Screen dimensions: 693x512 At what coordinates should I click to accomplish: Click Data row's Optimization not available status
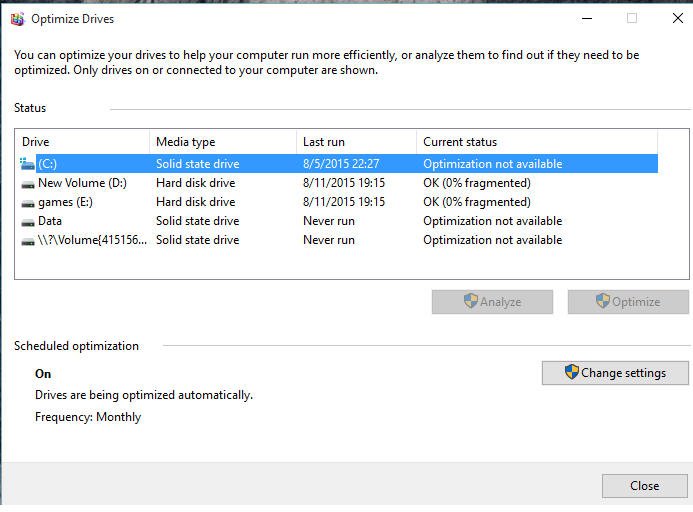click(x=492, y=221)
